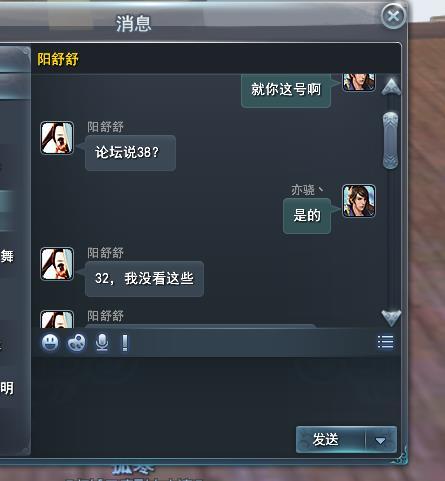
Task: Open 阳舒舒 avatar beside 论坛说38?
Action: tap(57, 138)
